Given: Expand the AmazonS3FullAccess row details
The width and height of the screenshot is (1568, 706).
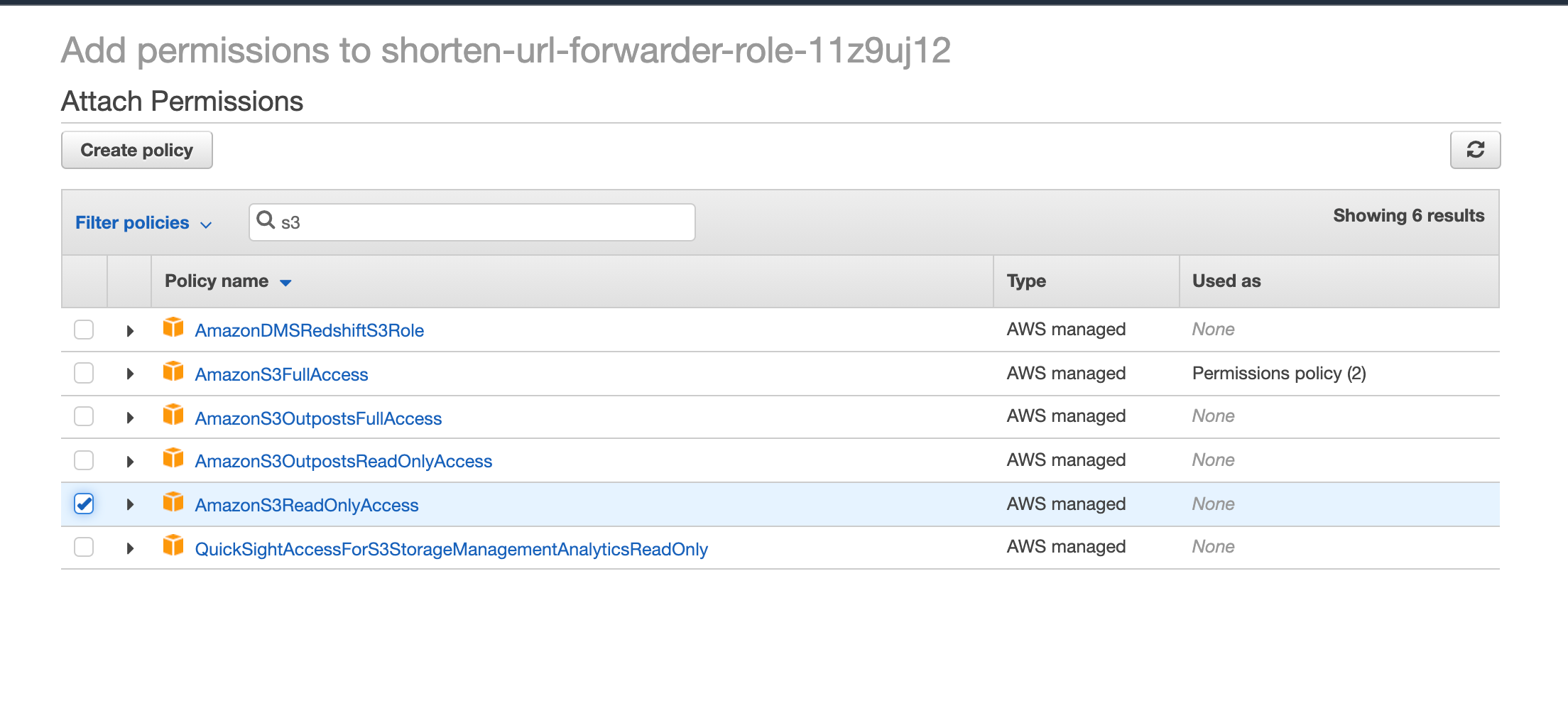Looking at the screenshot, I should coord(130,374).
